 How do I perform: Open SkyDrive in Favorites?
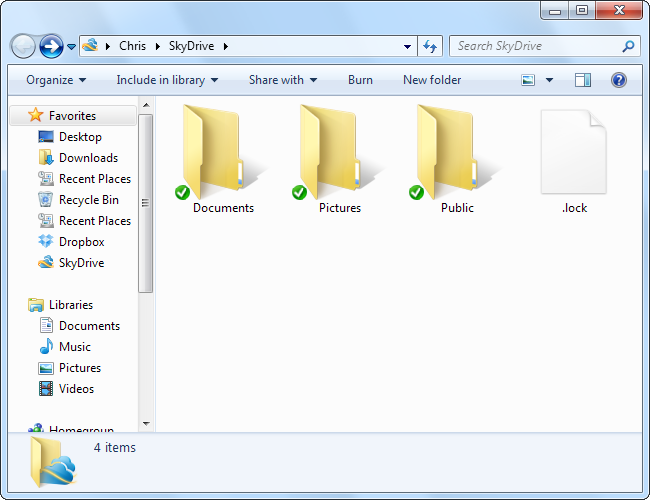(81, 263)
